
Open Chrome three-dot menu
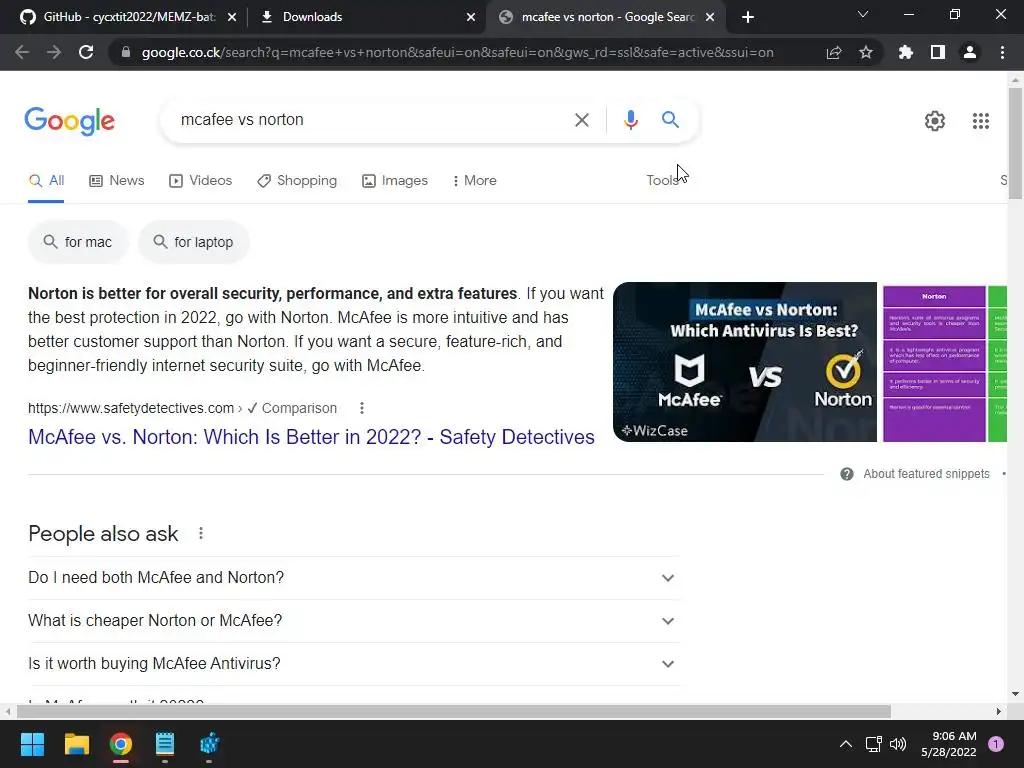pos(1002,52)
